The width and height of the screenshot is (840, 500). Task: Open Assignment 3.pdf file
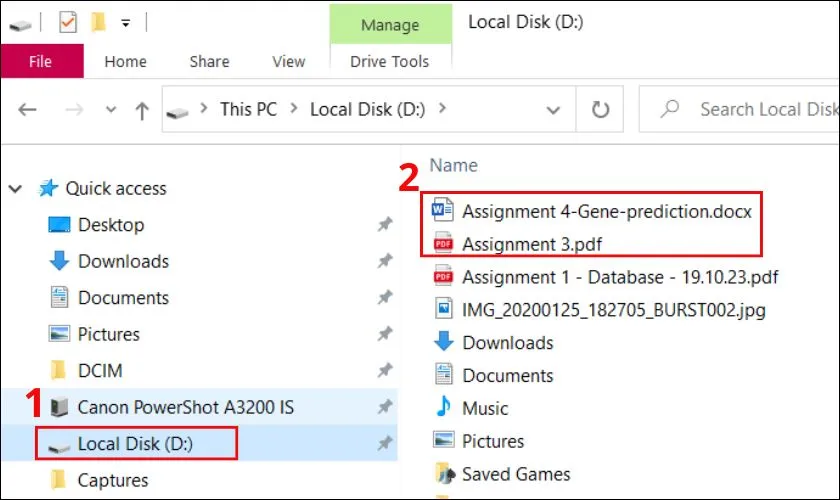coord(532,243)
